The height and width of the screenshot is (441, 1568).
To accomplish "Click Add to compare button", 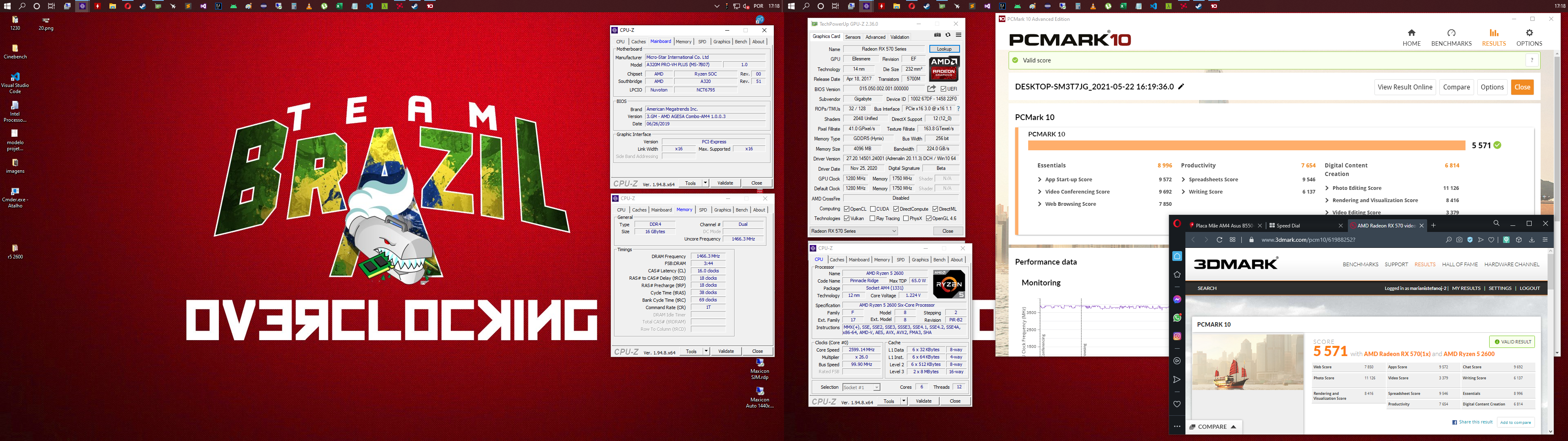I will [x=1516, y=422].
